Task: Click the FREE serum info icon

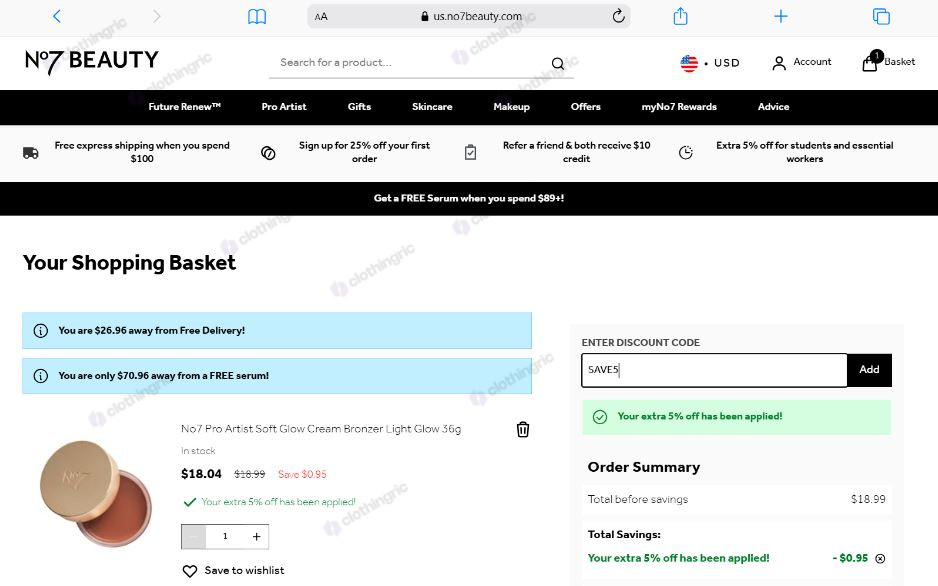Action: coord(41,376)
